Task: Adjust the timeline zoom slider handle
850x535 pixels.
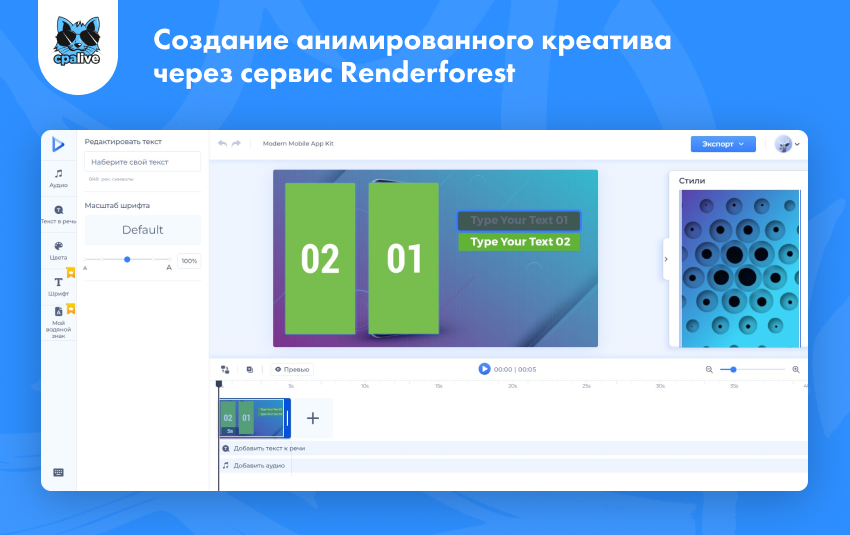Action: 733,369
